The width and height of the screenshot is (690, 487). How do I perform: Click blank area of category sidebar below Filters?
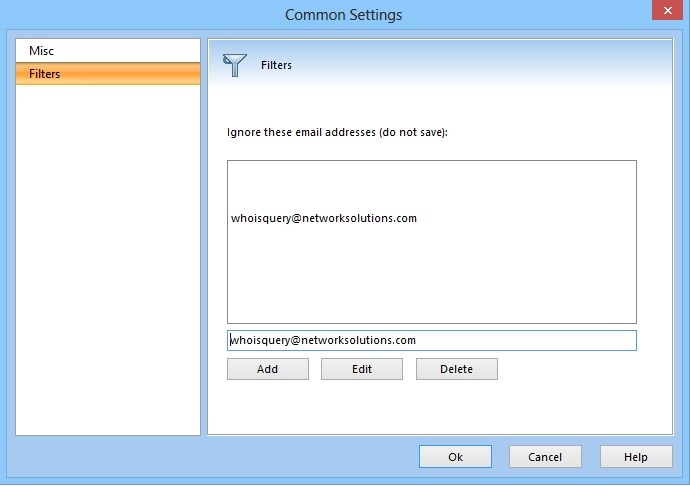point(108,260)
